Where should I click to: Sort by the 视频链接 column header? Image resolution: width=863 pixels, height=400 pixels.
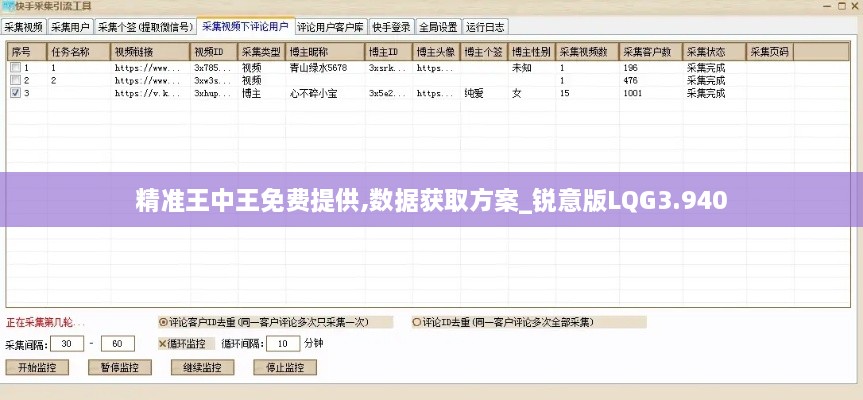click(x=150, y=52)
